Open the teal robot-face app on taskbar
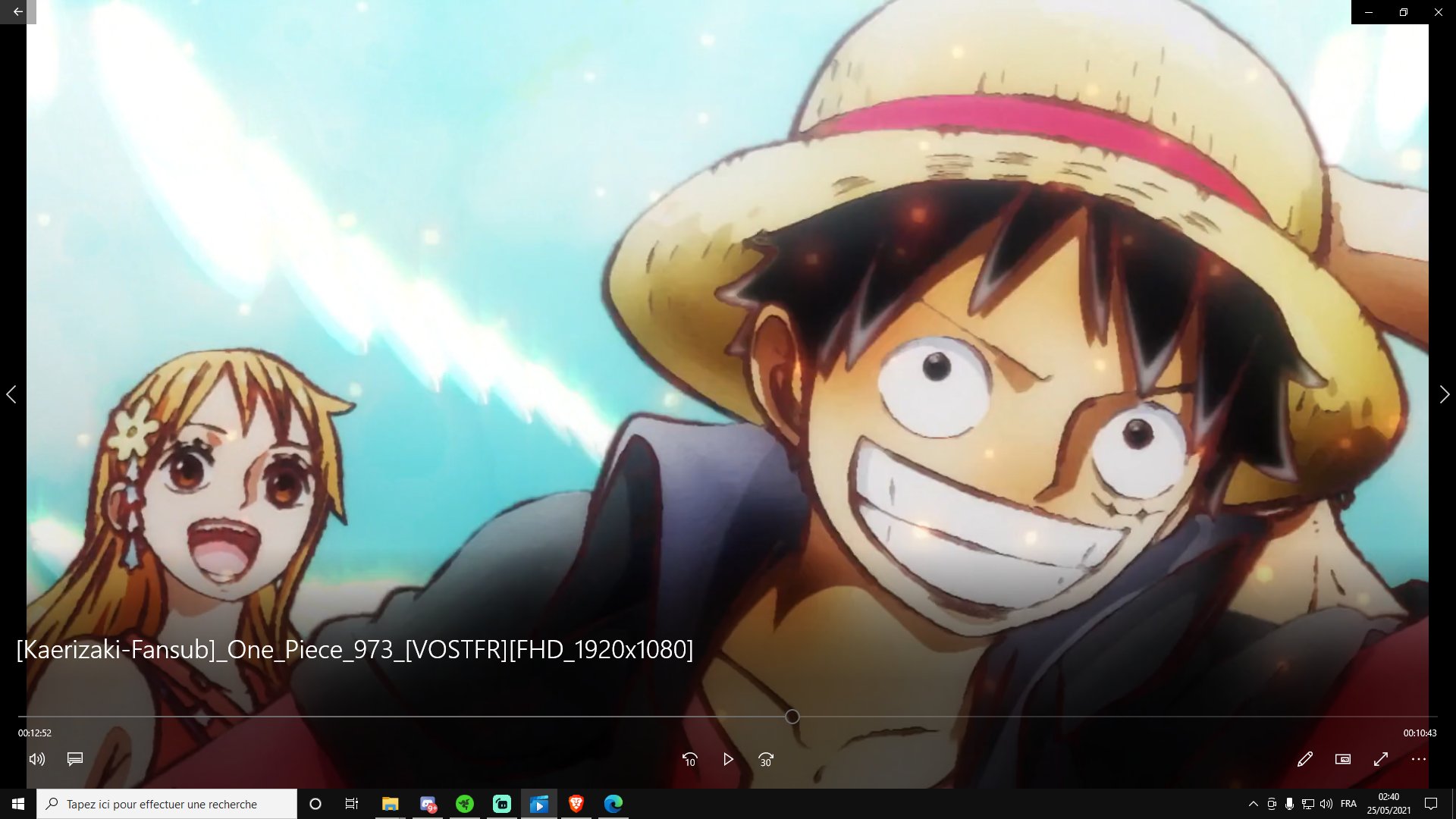Viewport: 1456px width, 819px height. [502, 804]
